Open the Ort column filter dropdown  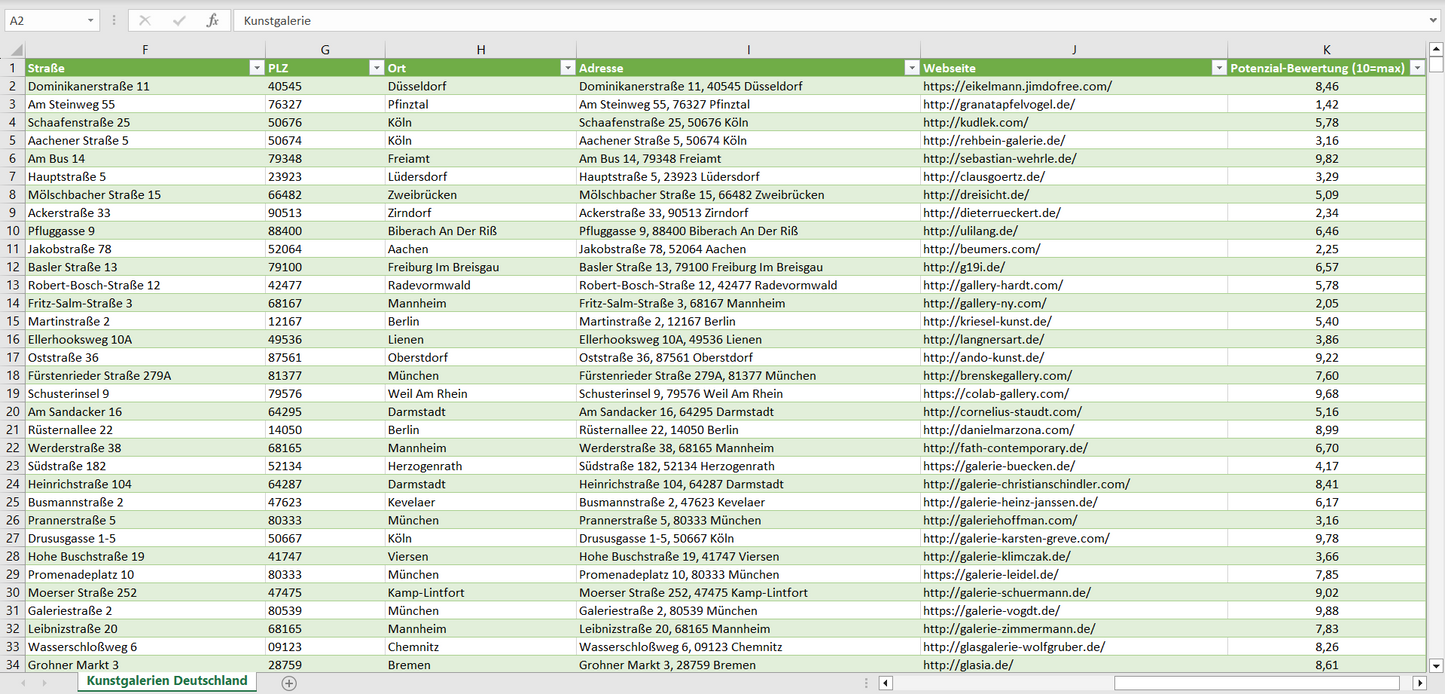point(568,68)
